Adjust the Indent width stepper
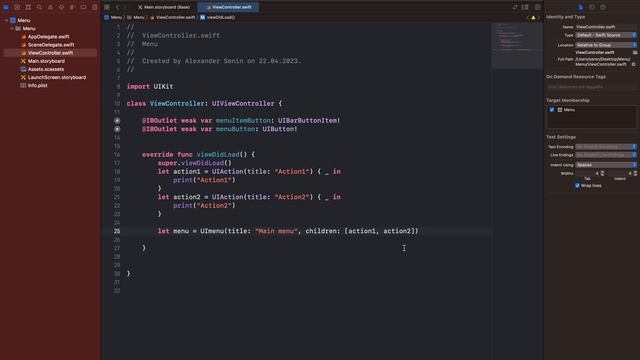640x360 pixels. coord(635,173)
